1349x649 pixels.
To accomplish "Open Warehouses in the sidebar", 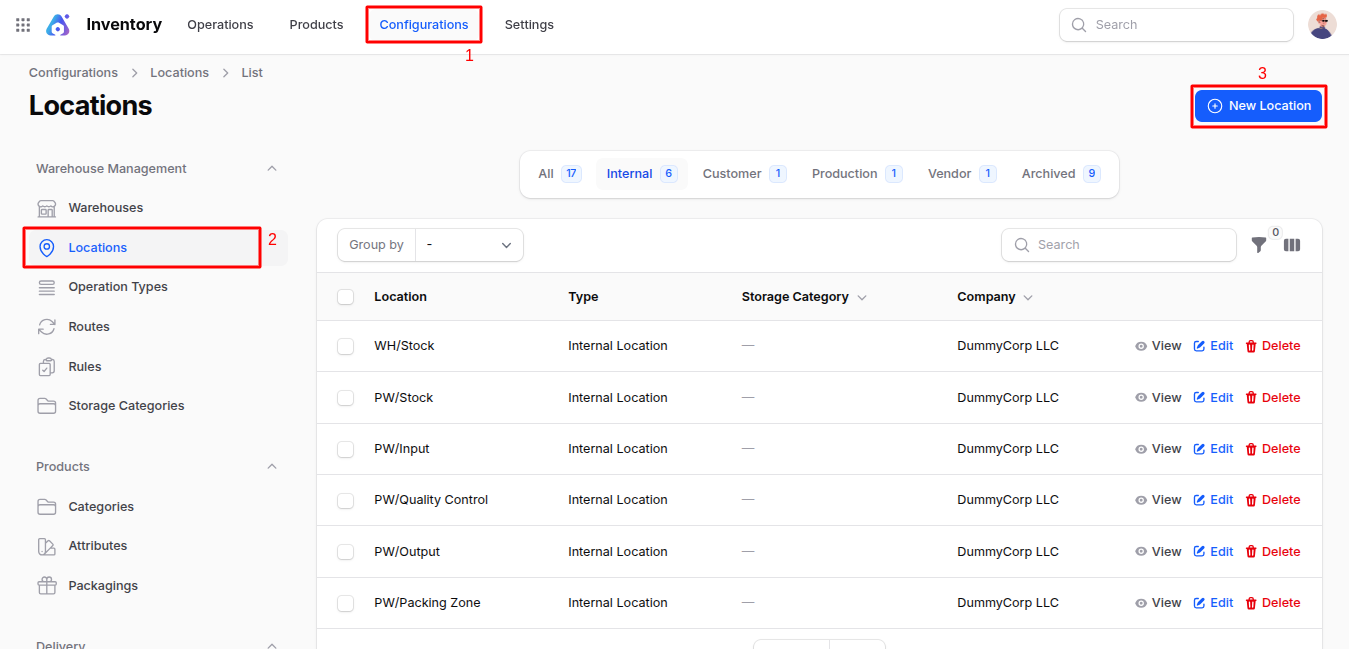I will (x=105, y=208).
